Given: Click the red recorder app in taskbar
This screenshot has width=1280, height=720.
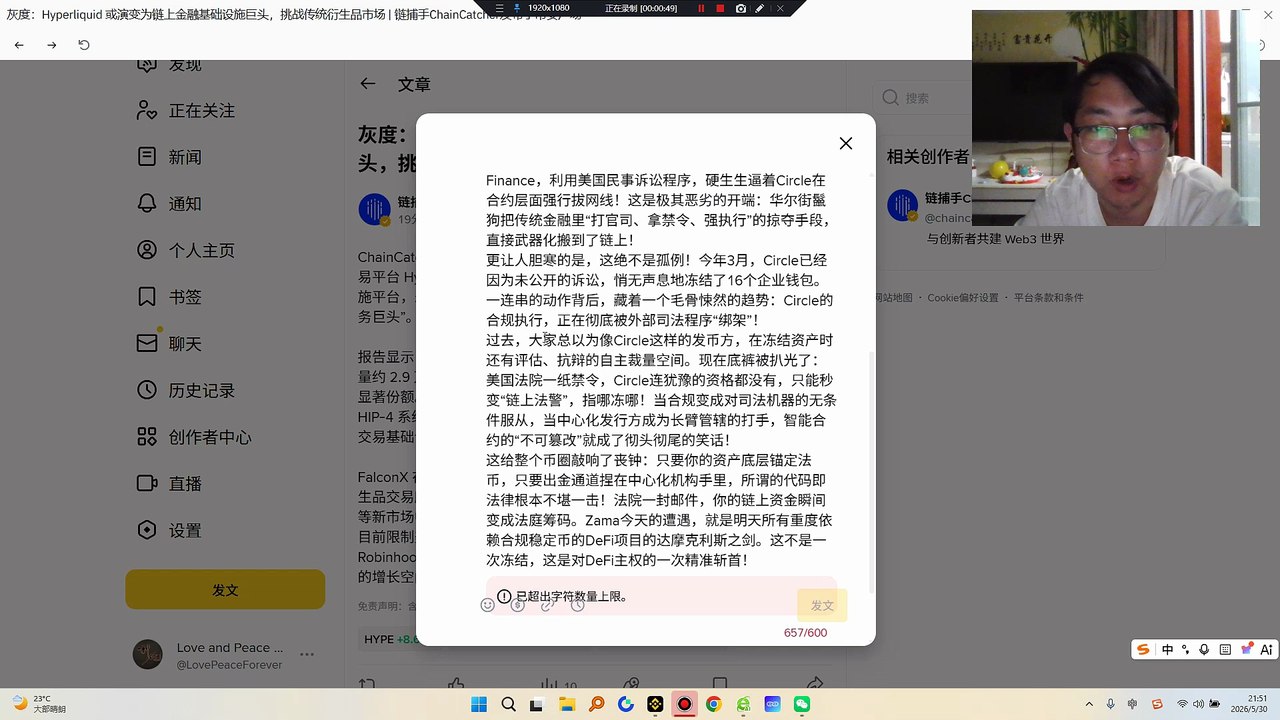Looking at the screenshot, I should click(684, 704).
